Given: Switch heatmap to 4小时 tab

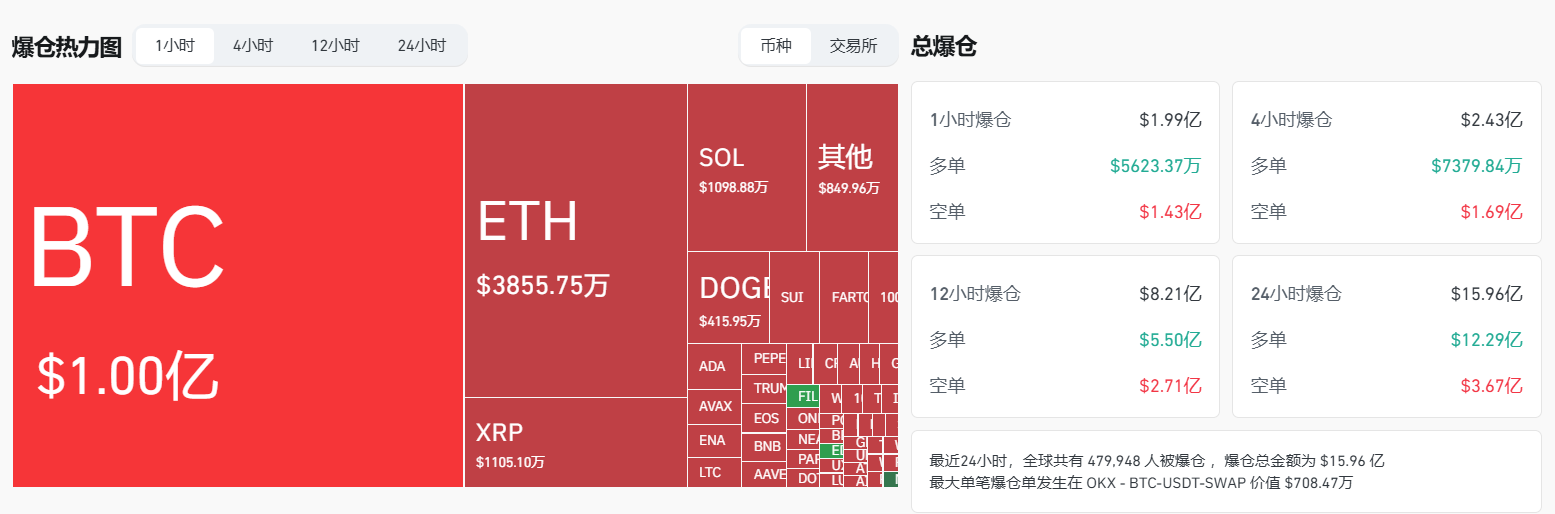Looking at the screenshot, I should tap(254, 46).
